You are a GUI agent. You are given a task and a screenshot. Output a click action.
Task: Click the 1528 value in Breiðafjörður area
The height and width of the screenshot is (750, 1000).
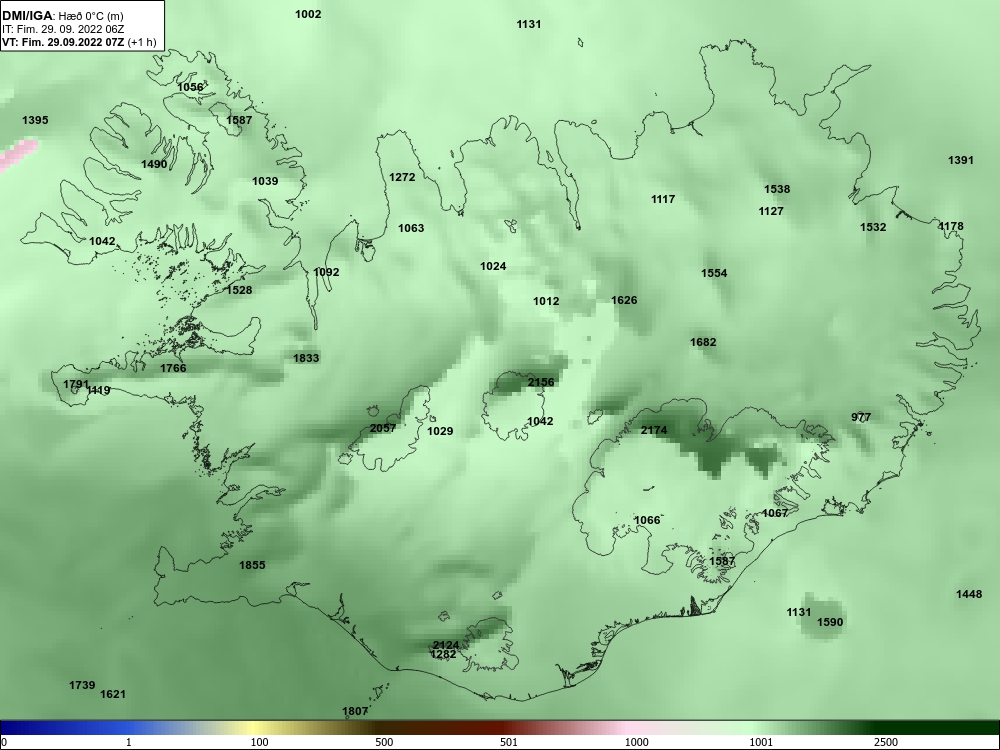[239, 290]
